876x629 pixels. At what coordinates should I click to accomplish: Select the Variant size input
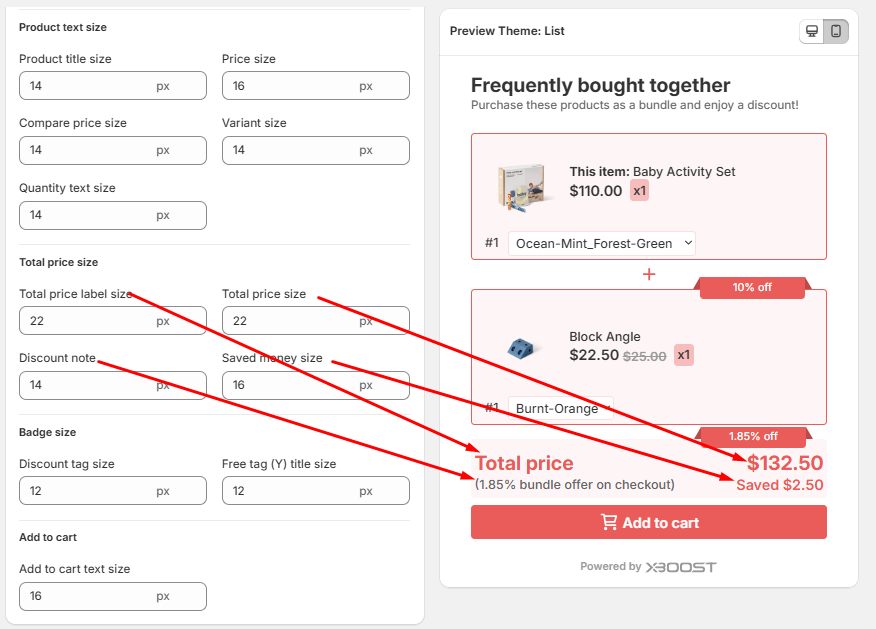pyautogui.click(x=291, y=150)
